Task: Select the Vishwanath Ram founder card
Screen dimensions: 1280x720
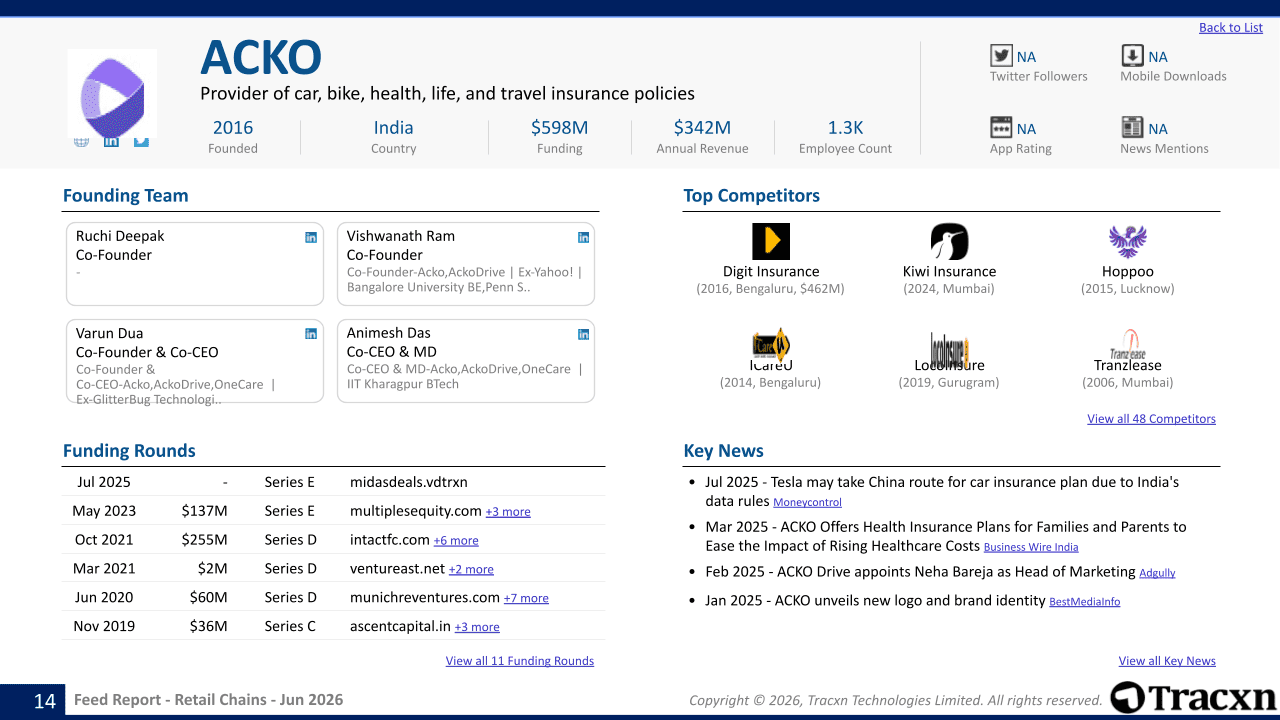Action: click(x=466, y=264)
